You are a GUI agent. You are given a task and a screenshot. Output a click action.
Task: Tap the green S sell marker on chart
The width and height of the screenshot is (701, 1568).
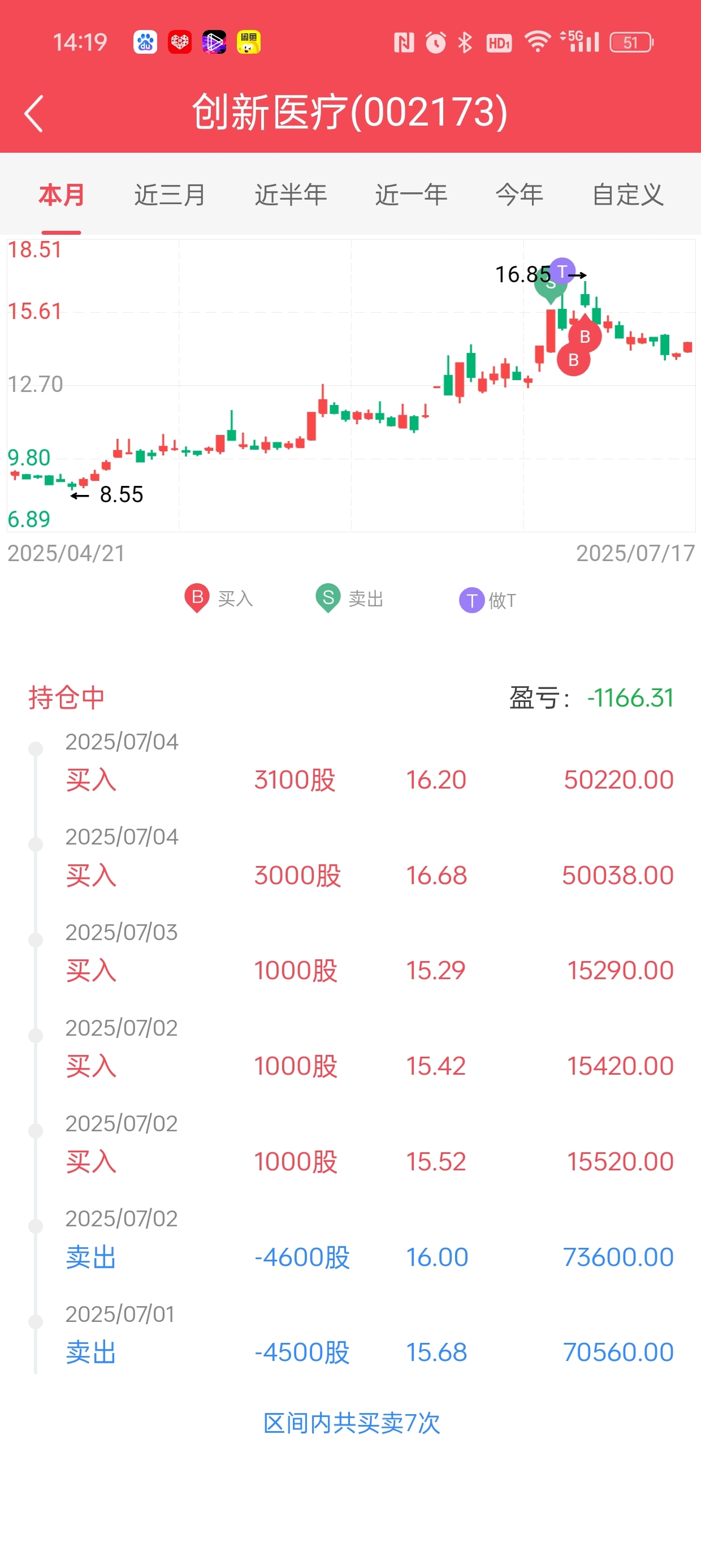click(550, 287)
